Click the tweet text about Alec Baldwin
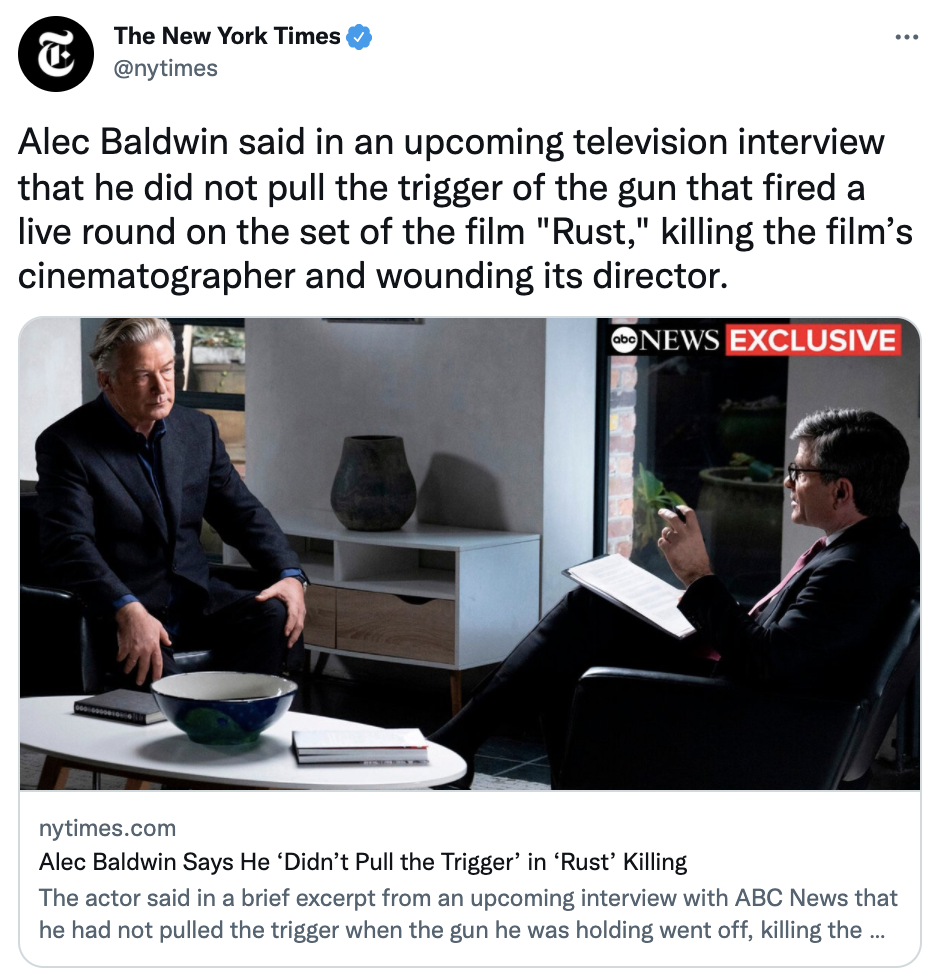 coord(465,209)
